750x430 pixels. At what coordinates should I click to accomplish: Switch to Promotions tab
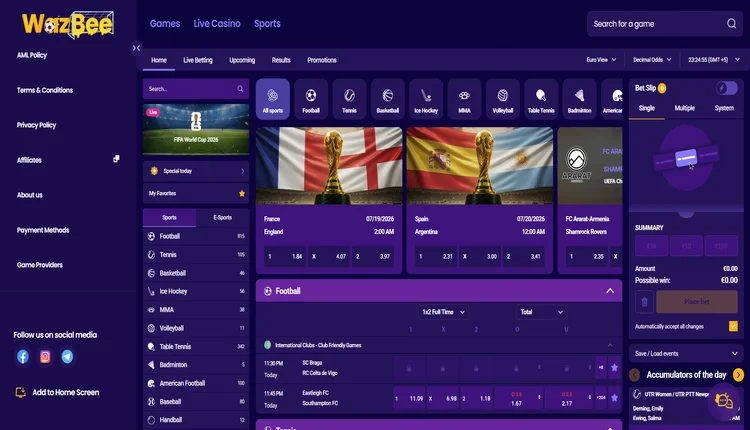point(322,60)
